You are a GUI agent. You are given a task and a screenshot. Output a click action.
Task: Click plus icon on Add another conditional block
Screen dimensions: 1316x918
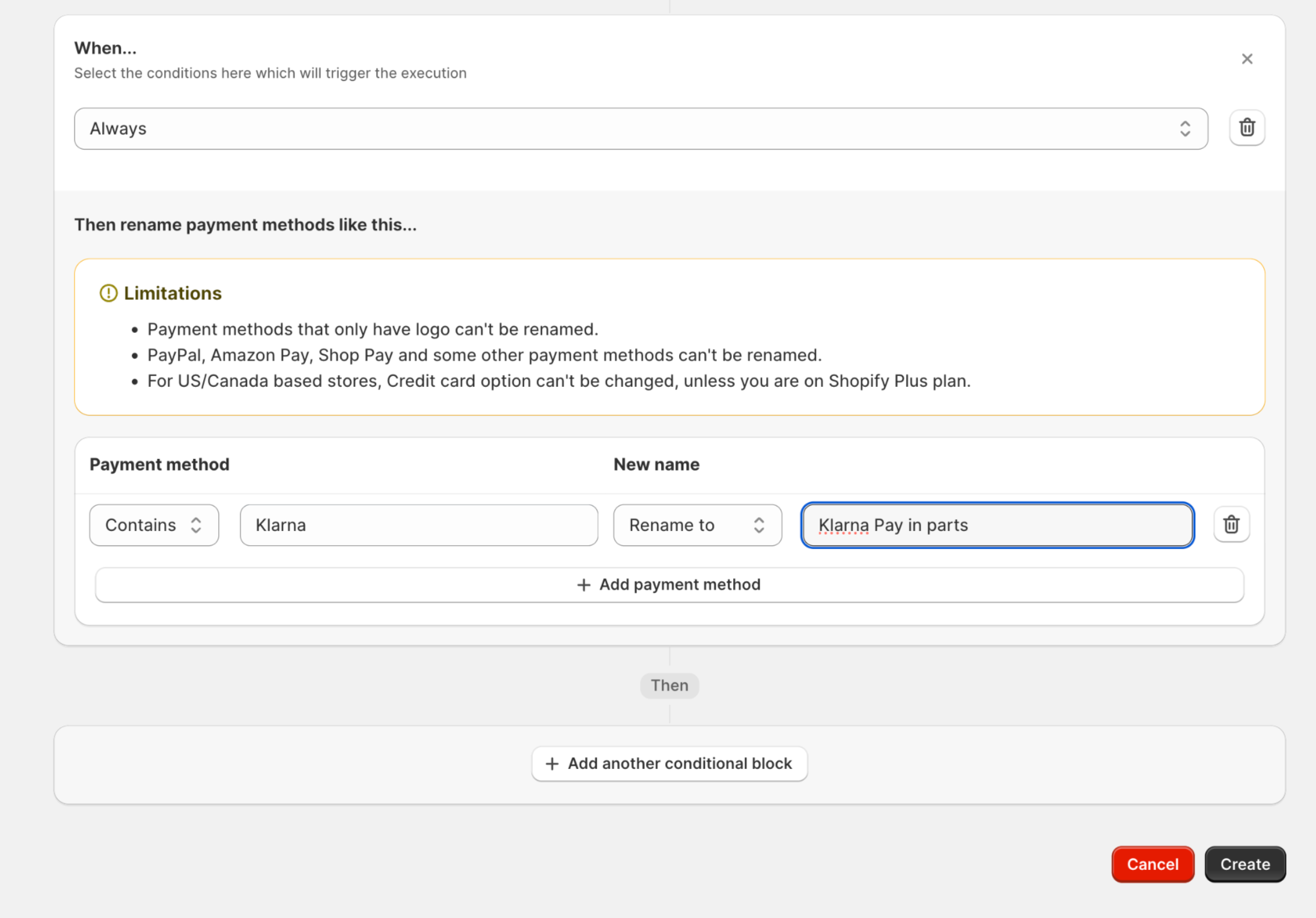pos(552,764)
